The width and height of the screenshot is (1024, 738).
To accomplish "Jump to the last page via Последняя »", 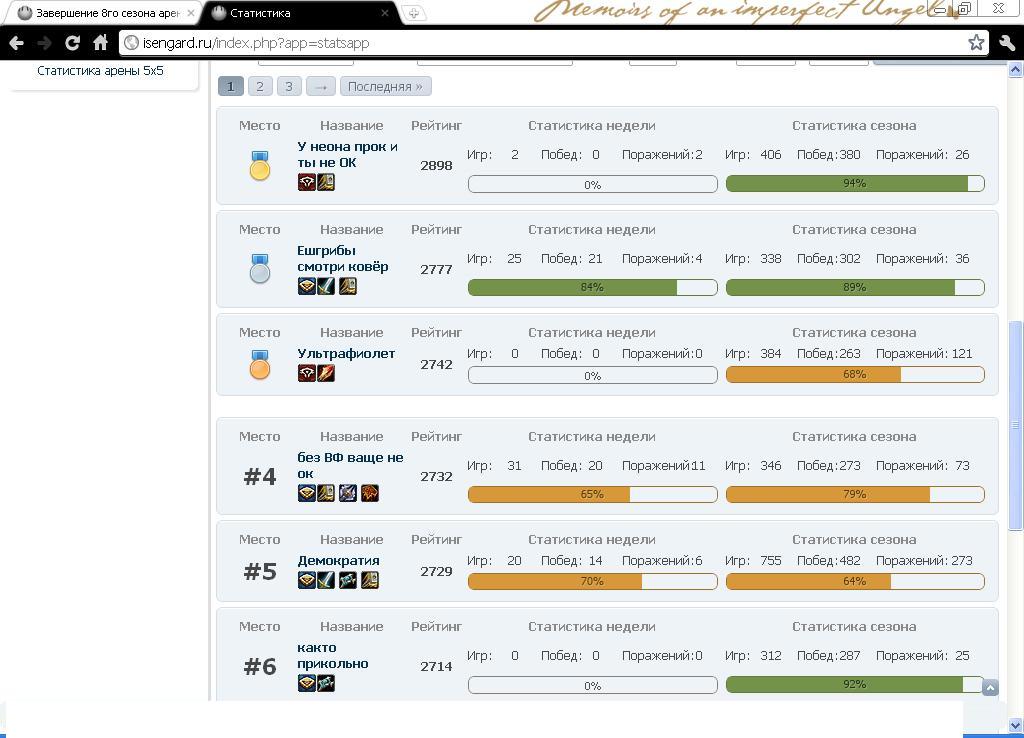I will tap(385, 86).
